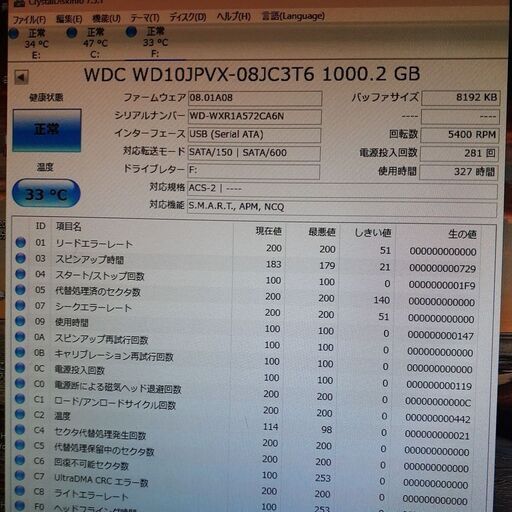Click status dot for C0 row
This screenshot has height=512, width=512.
coord(20,384)
